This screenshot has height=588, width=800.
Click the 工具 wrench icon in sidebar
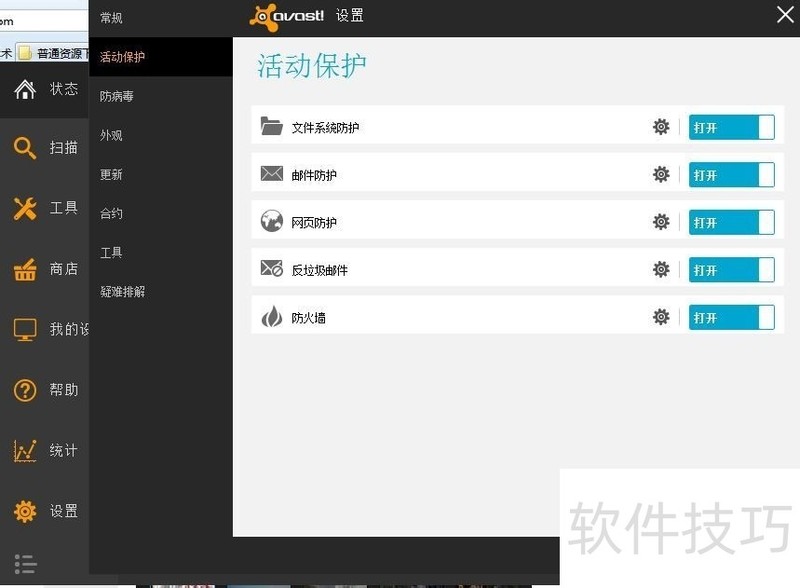pyautogui.click(x=25, y=208)
